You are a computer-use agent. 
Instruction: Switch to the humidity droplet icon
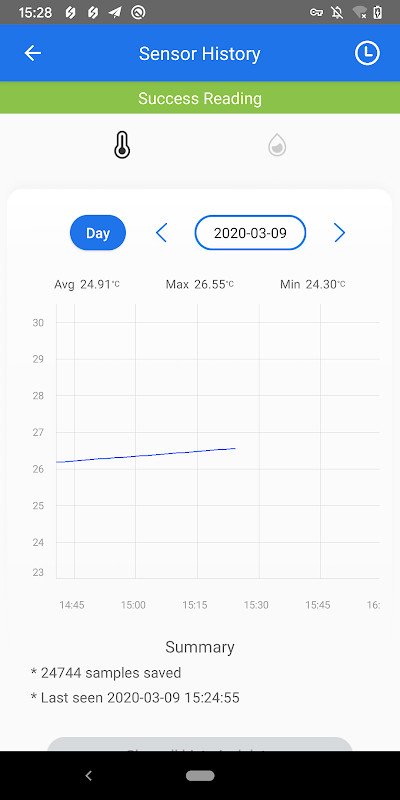click(277, 145)
